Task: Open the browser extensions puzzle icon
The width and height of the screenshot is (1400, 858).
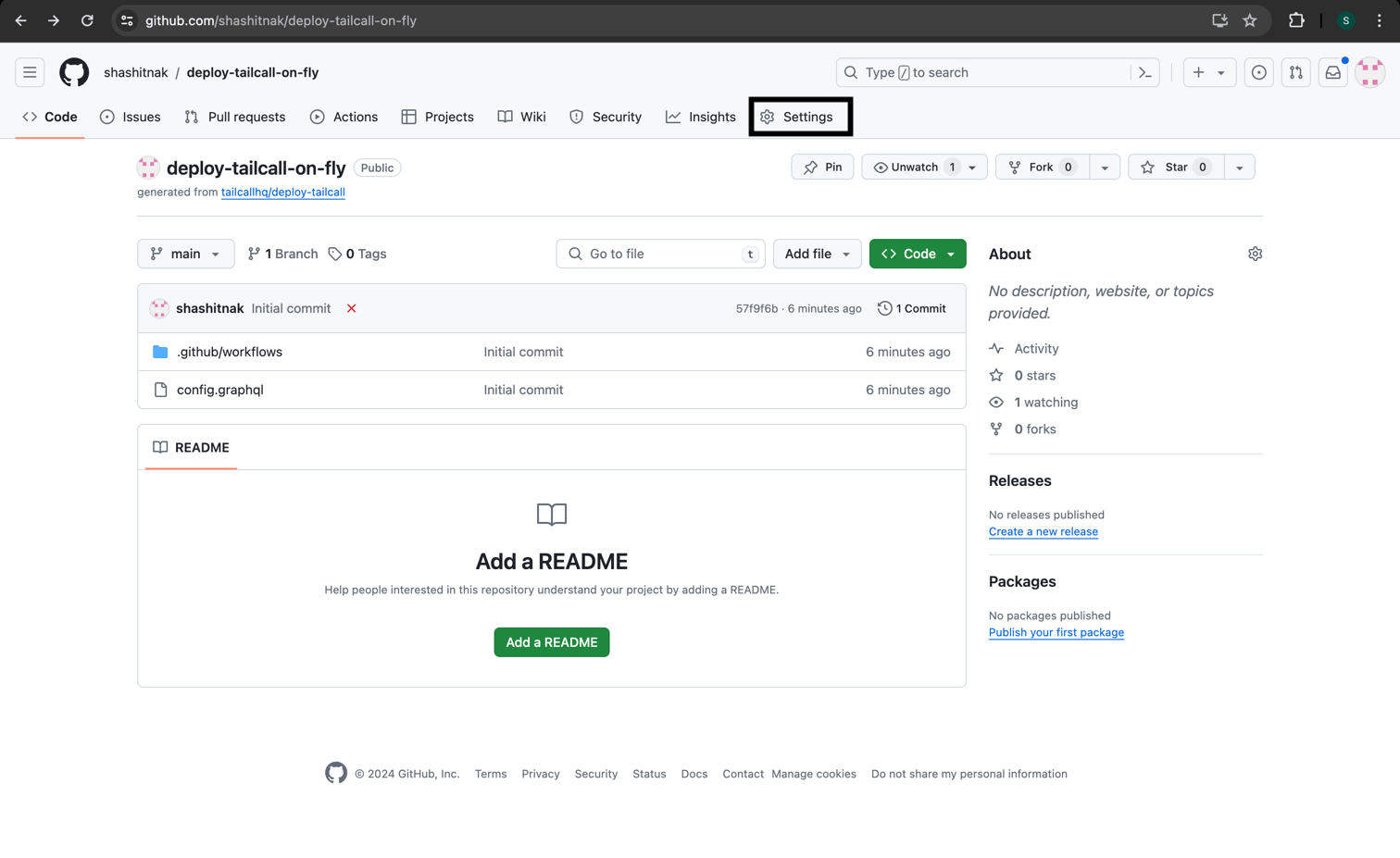Action: coord(1296,20)
